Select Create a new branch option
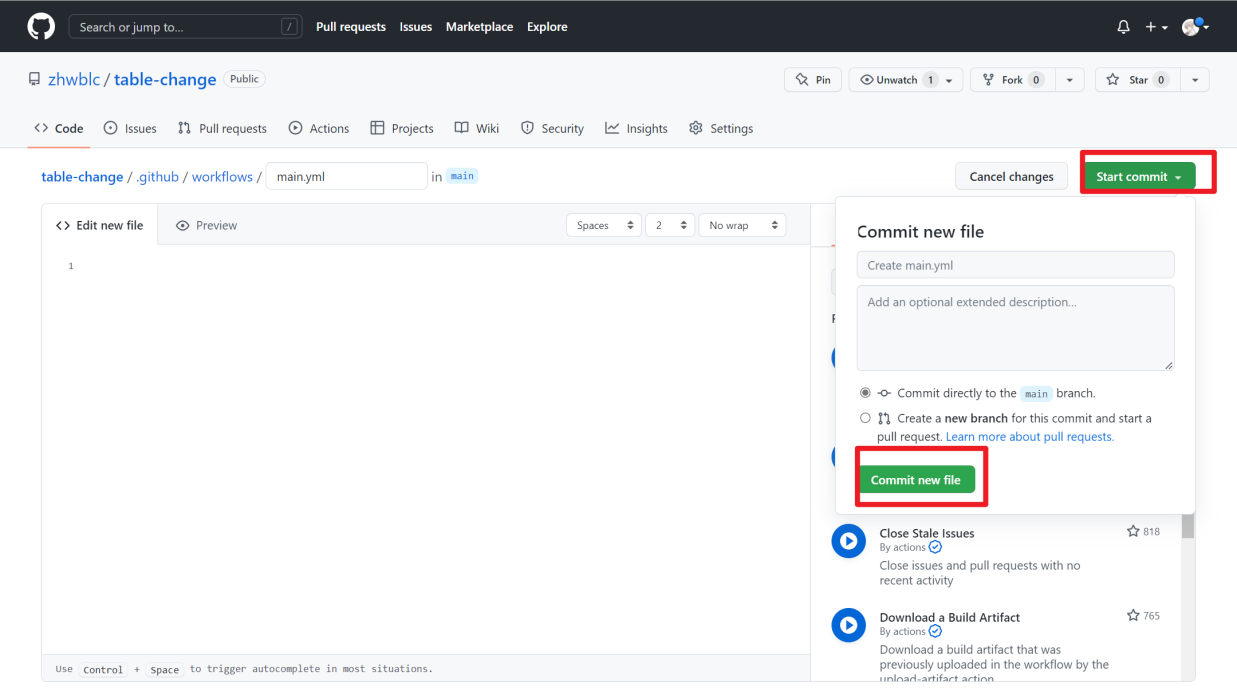The width and height of the screenshot is (1237, 695). (865, 418)
